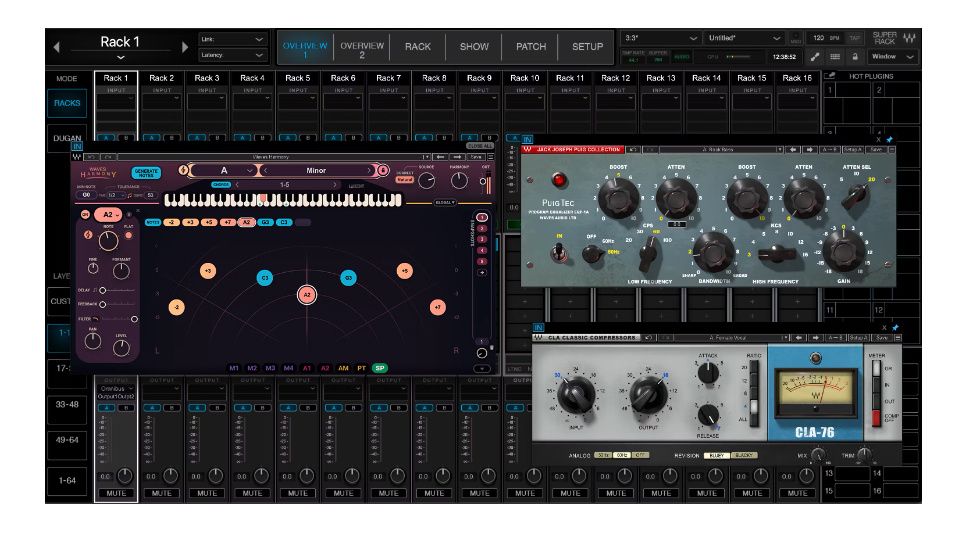This screenshot has width=967, height=533.
Task: Adjust the Delay slider in Harmony
Action: click(117, 290)
